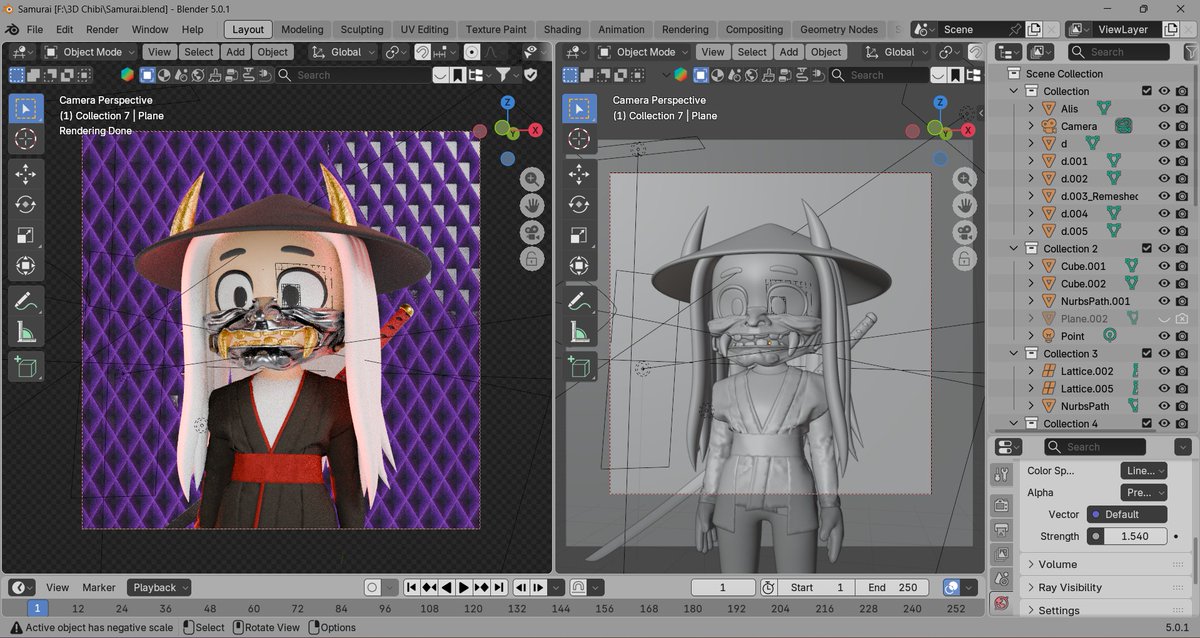Viewport: 1200px width, 638px height.
Task: Open the File menu
Action: coord(35,29)
